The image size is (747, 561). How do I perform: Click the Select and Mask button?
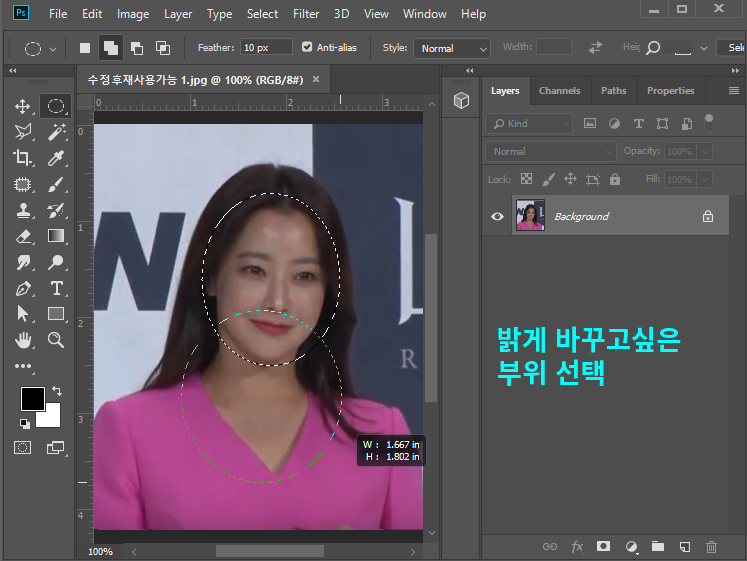[733, 48]
